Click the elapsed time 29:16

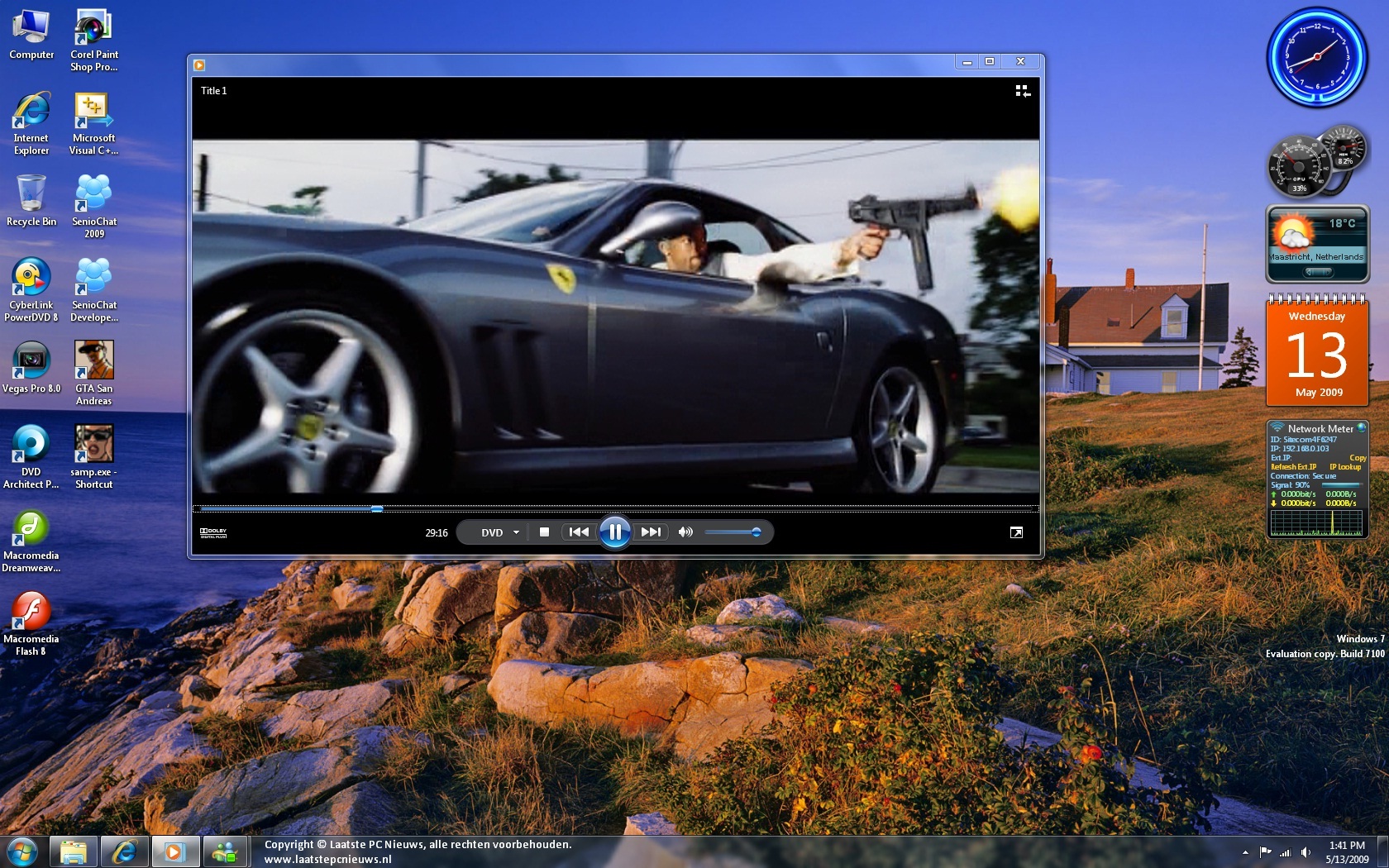click(x=437, y=533)
